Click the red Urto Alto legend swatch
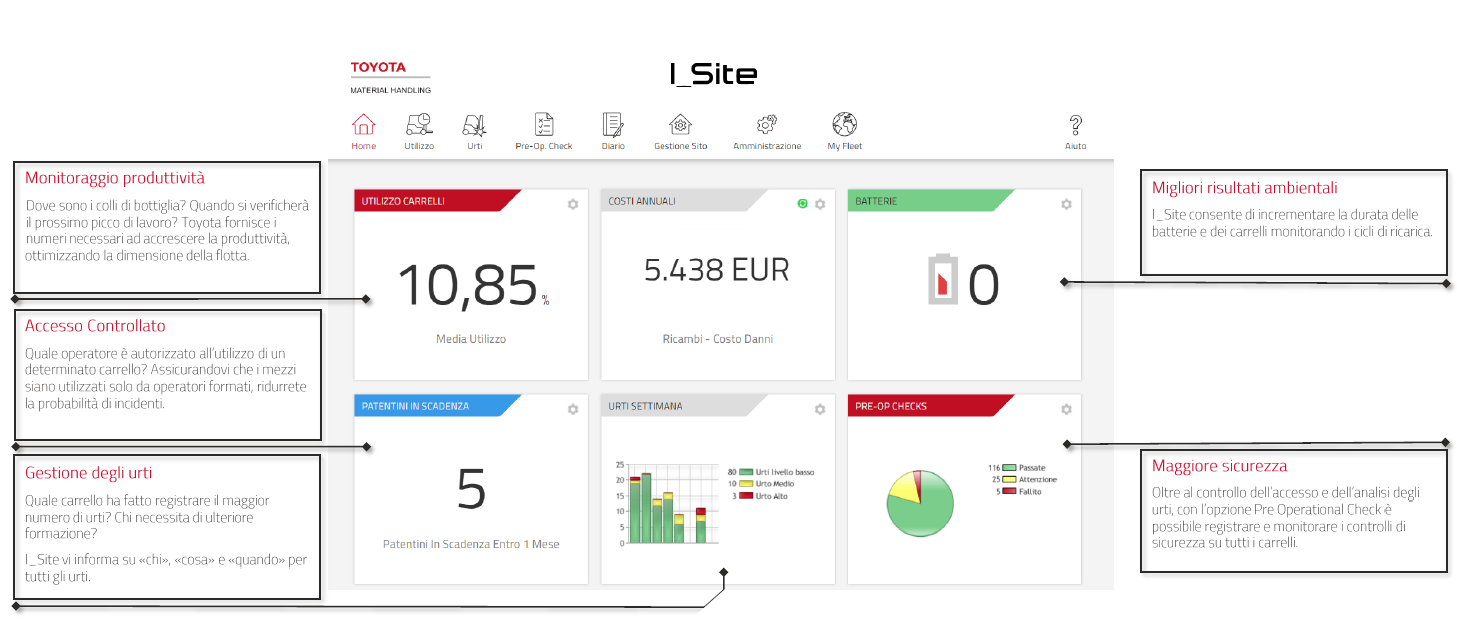The image size is (1457, 625). pyautogui.click(x=746, y=496)
